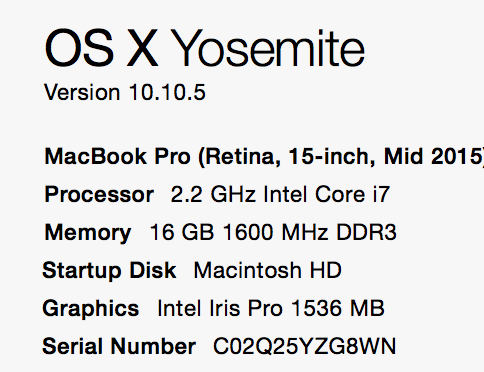Click the 1536 MB graphics memory text
This screenshot has width=484, height=372.
(338, 308)
